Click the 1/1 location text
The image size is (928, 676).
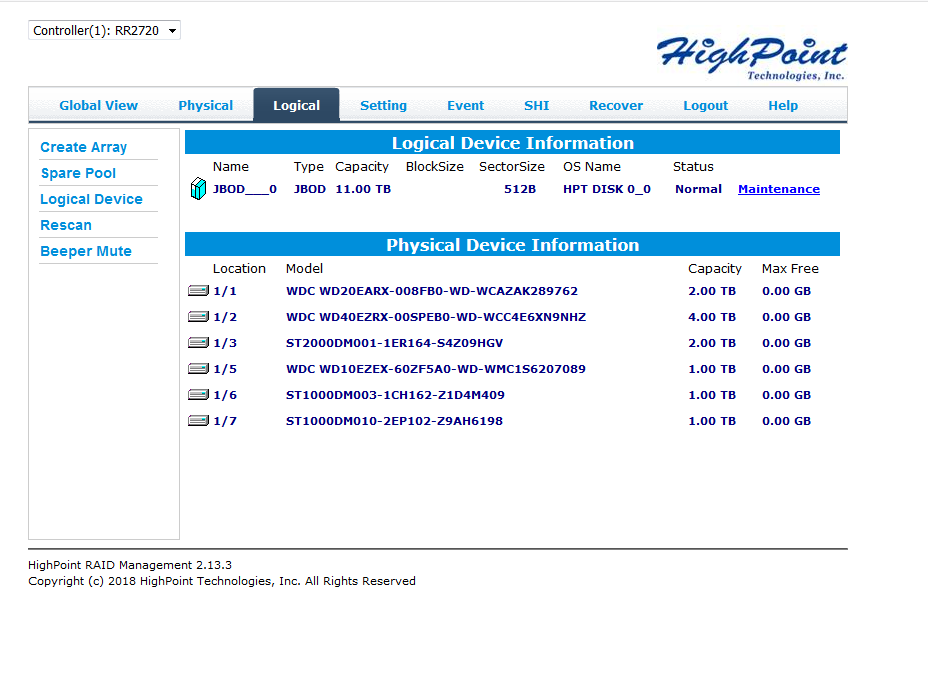[225, 291]
